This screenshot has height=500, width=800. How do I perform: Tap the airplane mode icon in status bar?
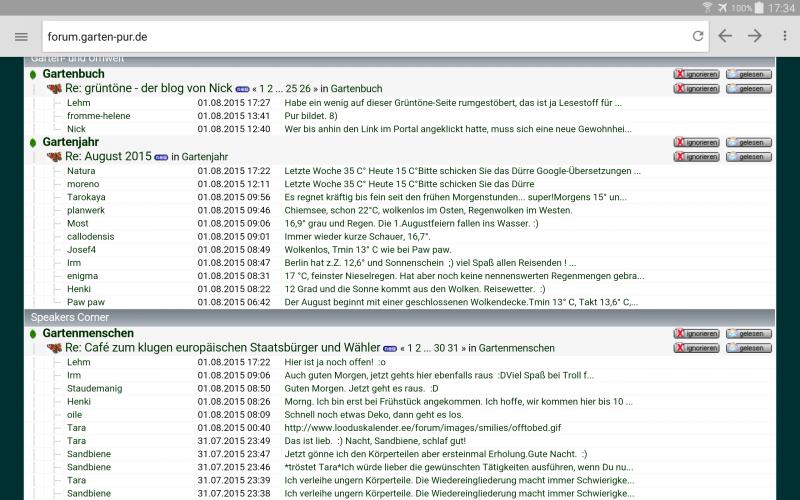click(x=721, y=8)
